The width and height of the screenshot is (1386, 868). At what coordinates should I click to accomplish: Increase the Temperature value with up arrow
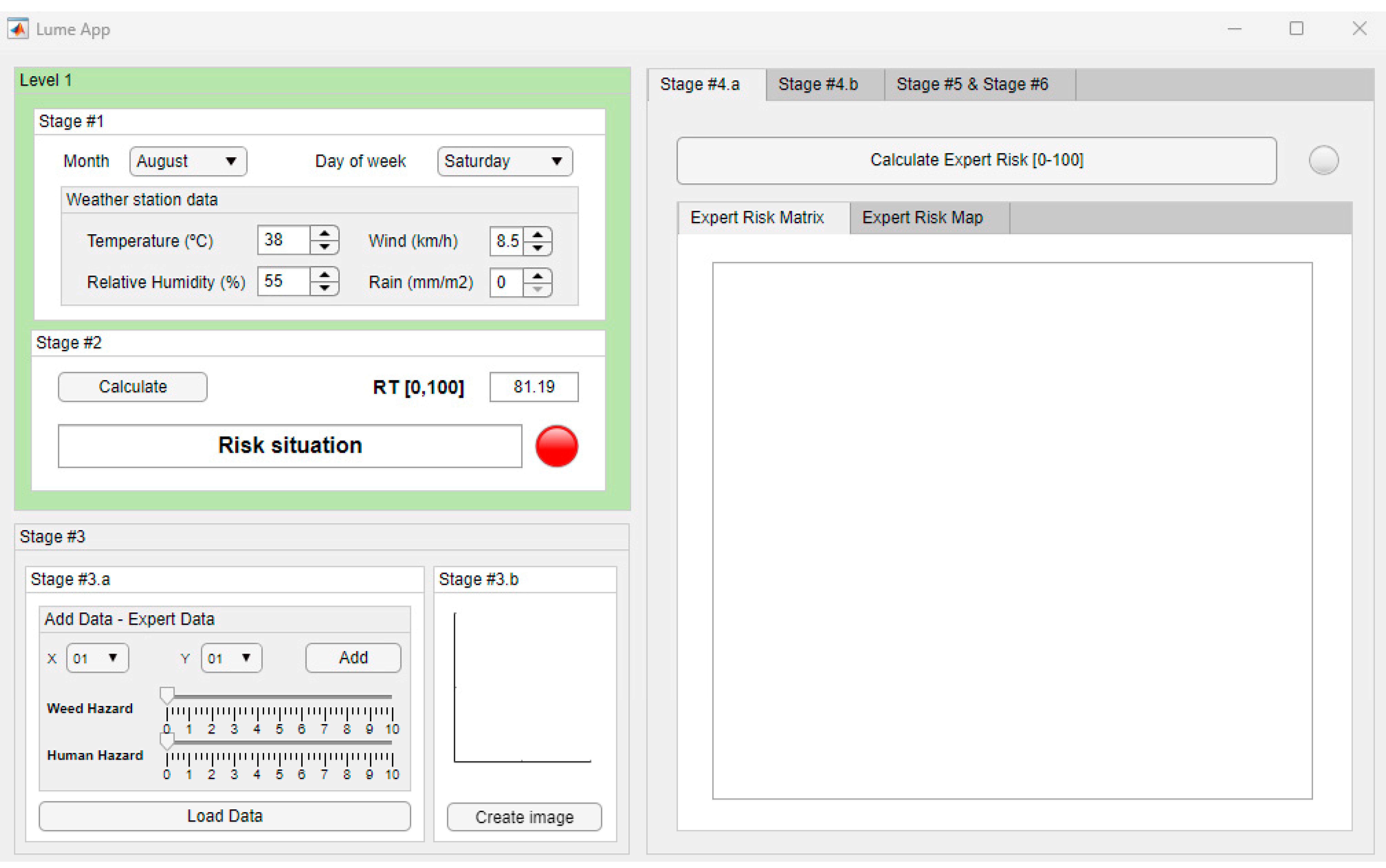click(324, 233)
